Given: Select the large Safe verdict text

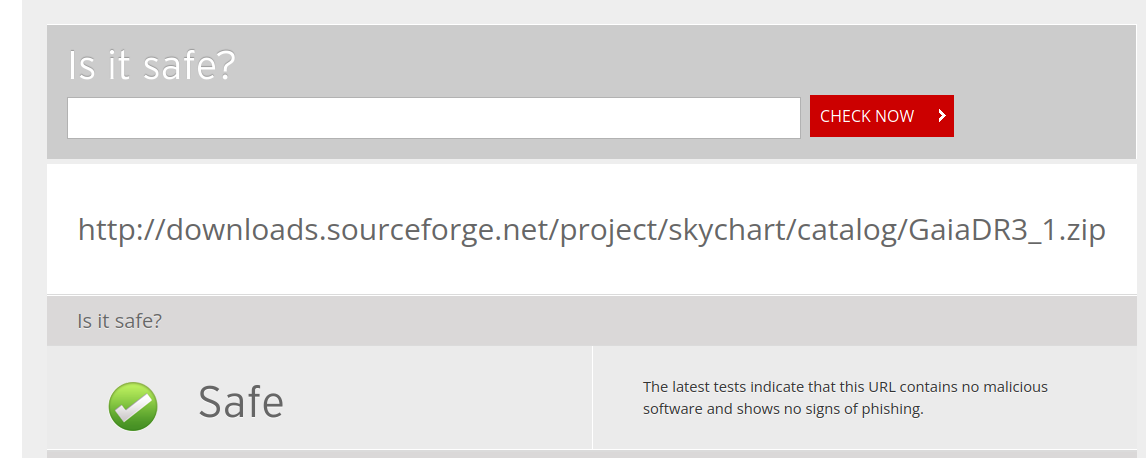Looking at the screenshot, I should pos(240,402).
